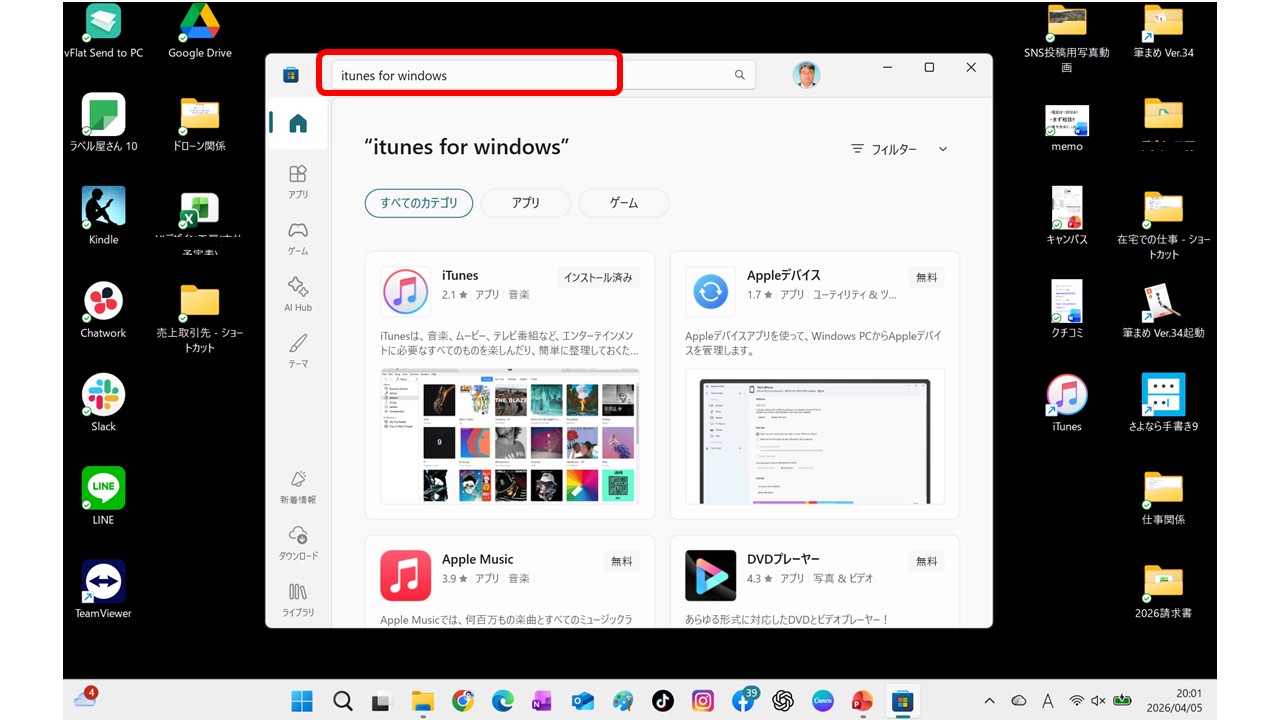Click the iTunes screenshot thumbnail
Viewport: 1280px width, 720px height.
point(510,435)
